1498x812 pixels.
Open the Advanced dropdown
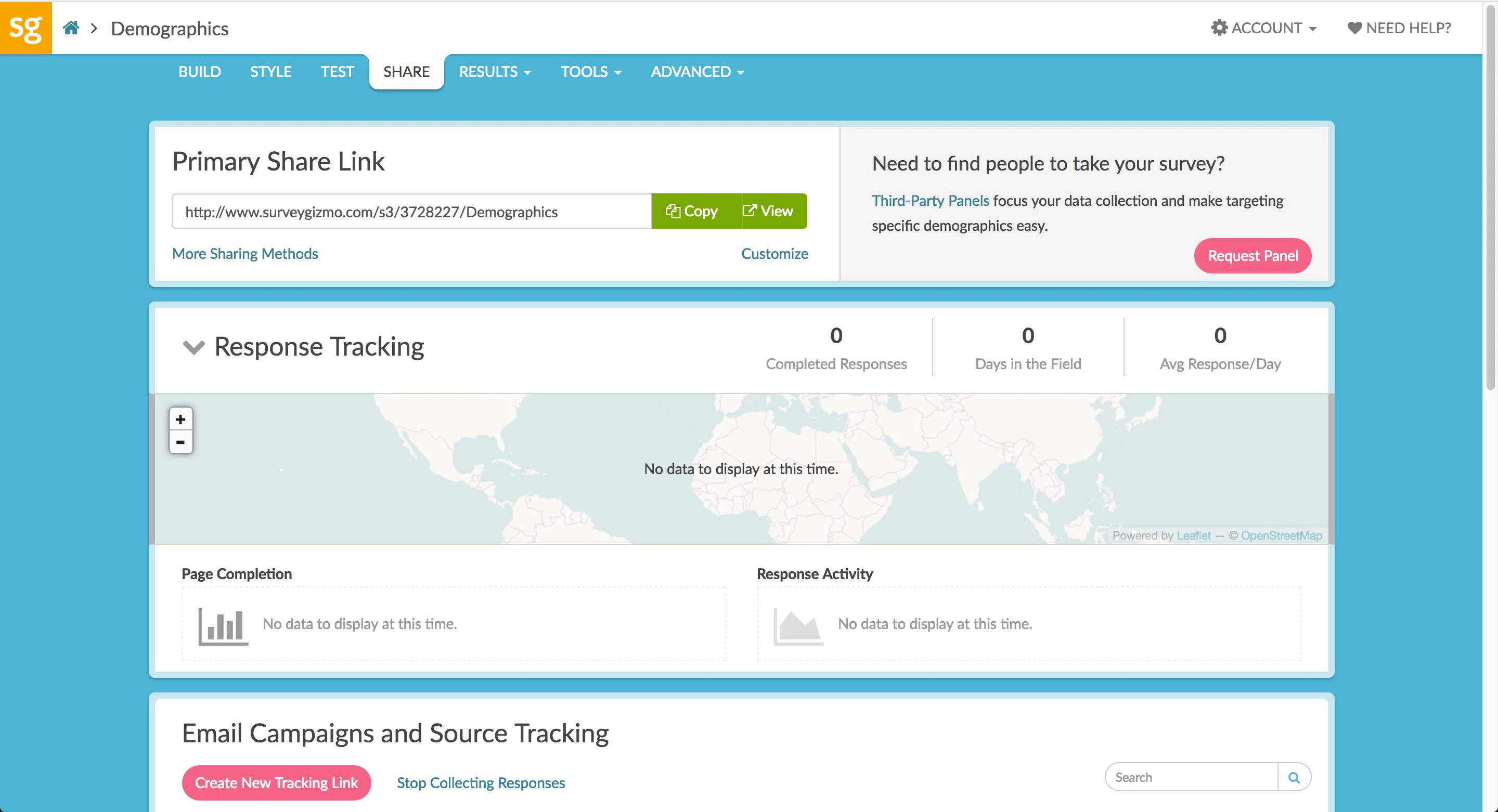(x=696, y=72)
